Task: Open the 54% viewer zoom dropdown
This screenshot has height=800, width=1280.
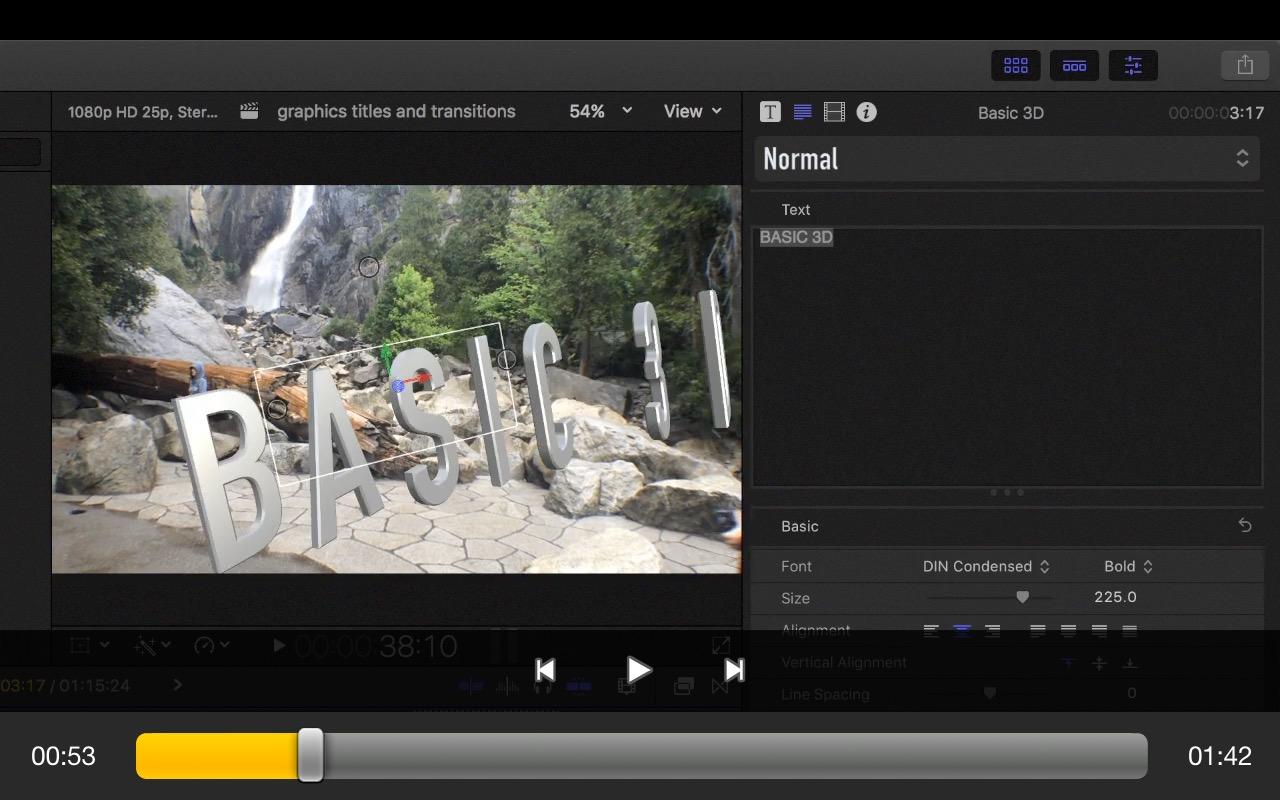Action: coord(601,111)
